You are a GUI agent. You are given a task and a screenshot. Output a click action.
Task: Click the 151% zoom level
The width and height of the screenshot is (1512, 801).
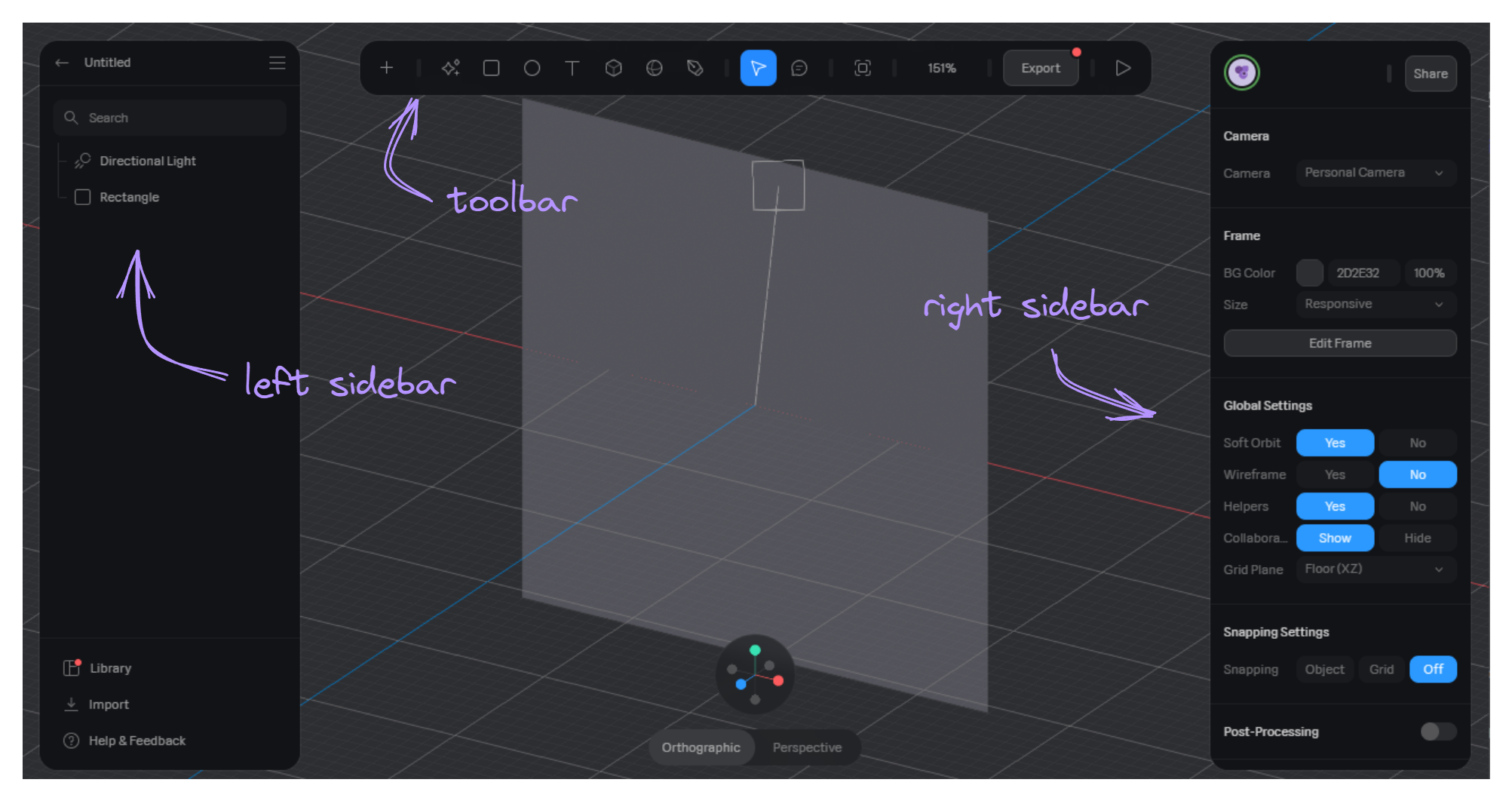coord(941,68)
